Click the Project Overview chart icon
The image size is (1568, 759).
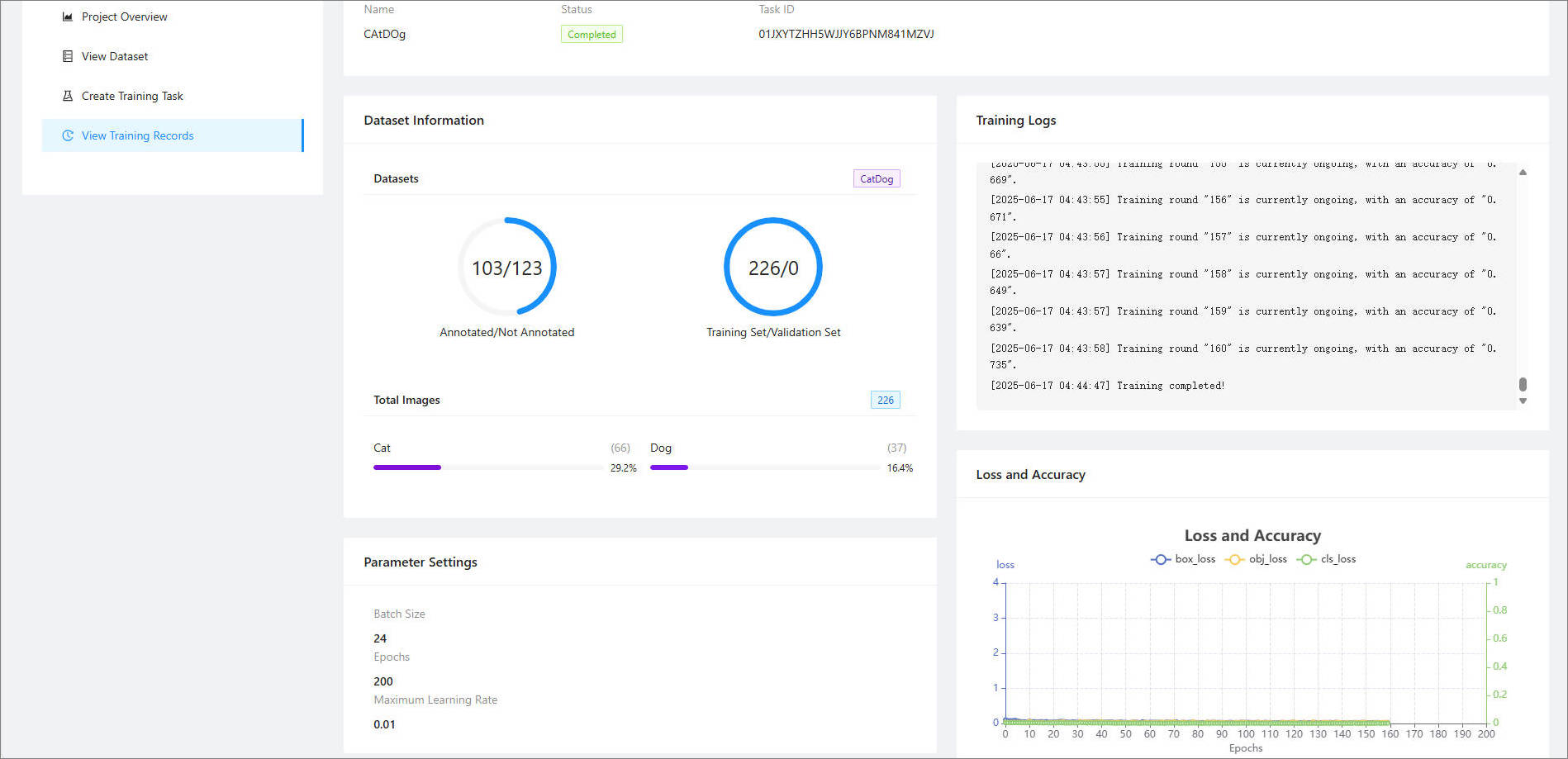point(68,17)
